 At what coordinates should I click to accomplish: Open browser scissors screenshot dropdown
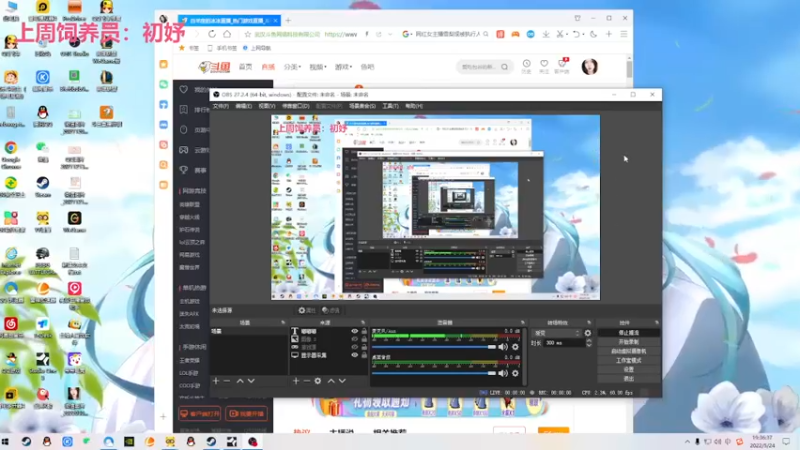pyautogui.click(x=567, y=34)
